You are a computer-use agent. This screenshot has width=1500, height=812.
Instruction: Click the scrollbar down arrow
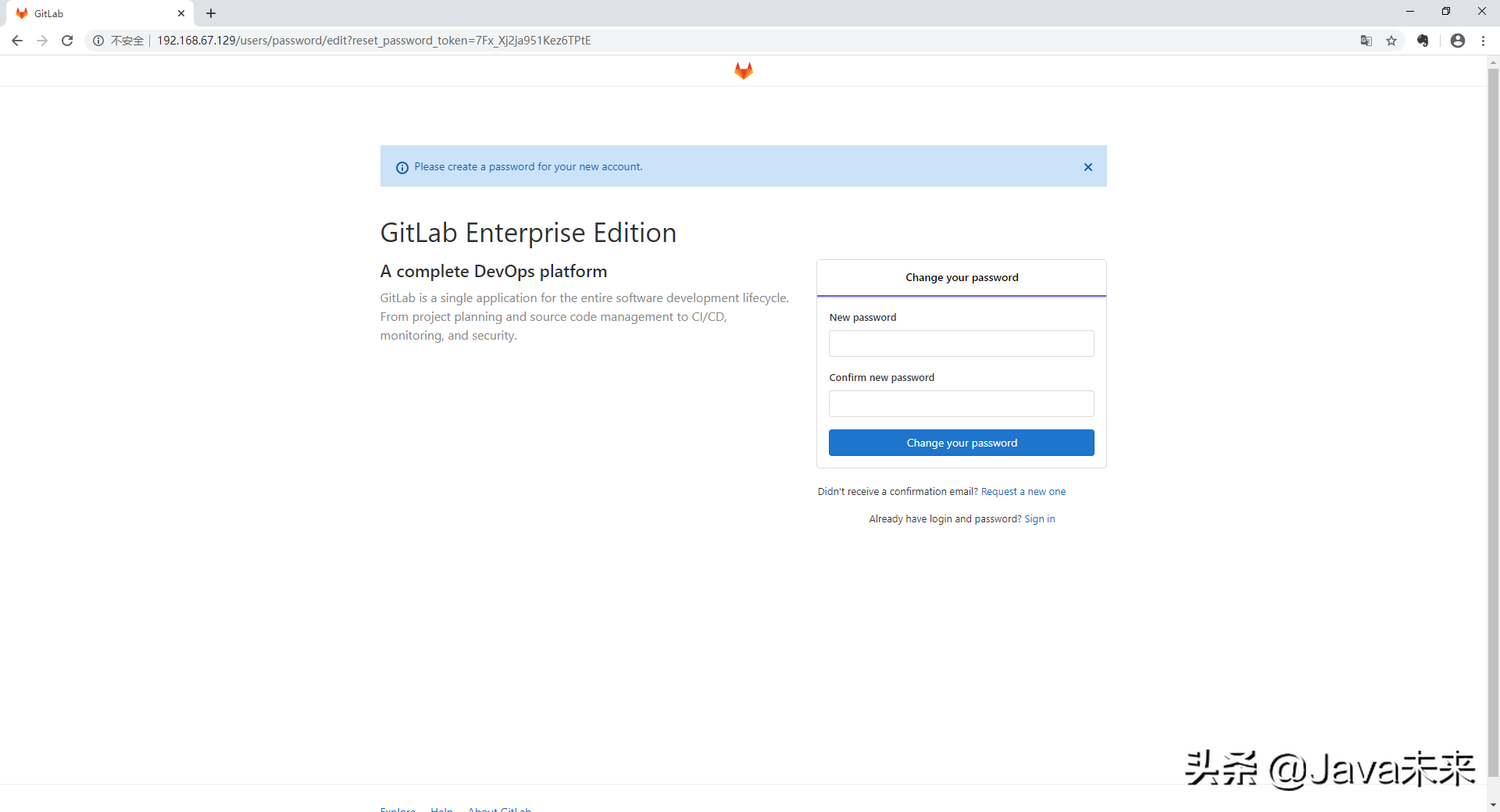coord(1493,804)
